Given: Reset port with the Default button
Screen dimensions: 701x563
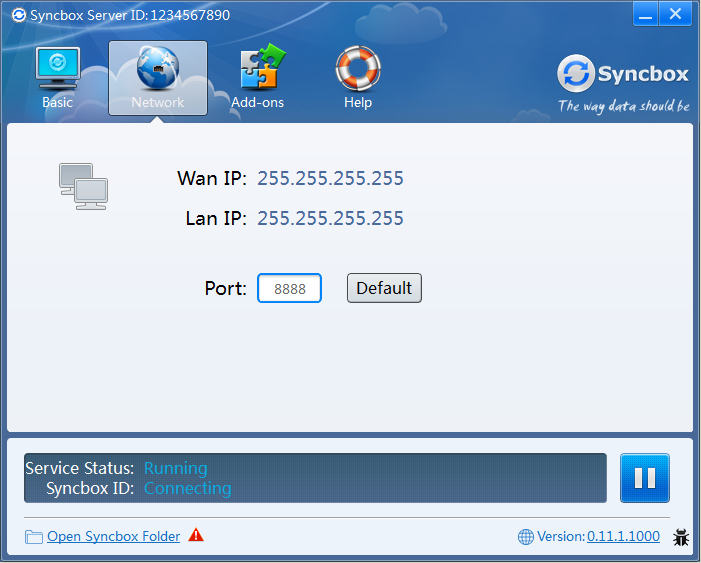Looking at the screenshot, I should click(384, 288).
